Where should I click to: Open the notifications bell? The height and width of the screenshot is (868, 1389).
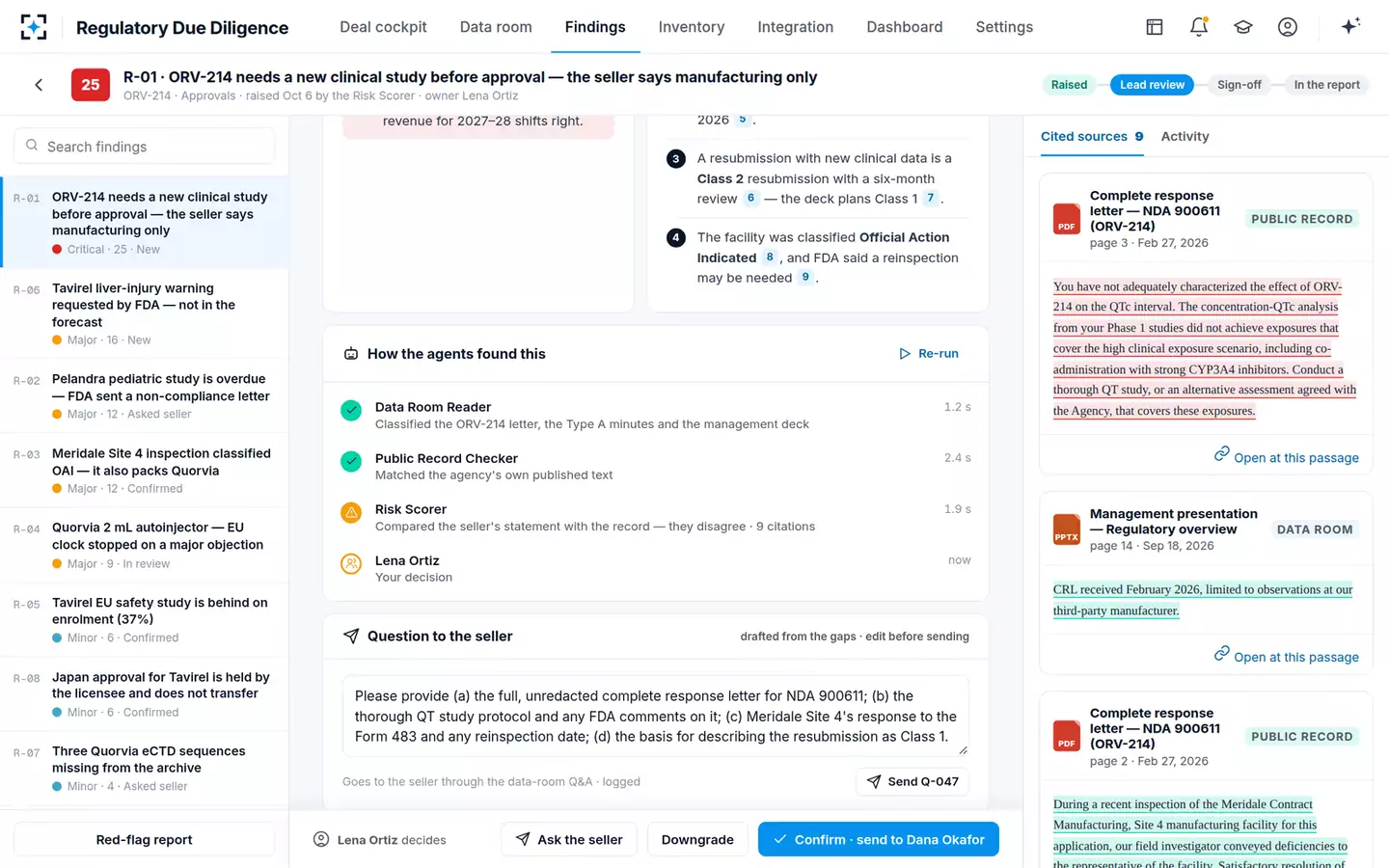[1199, 27]
